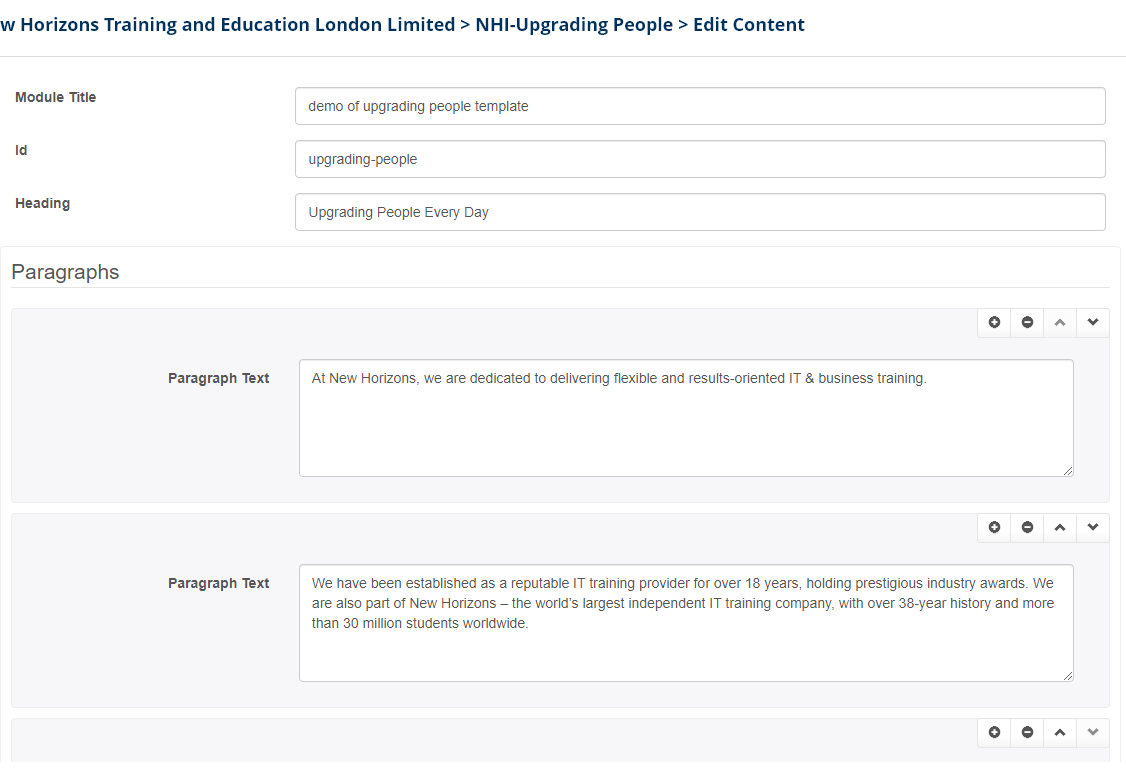This screenshot has height=779, width=1126.
Task: Move the third paragraph up
Action: point(1060,732)
